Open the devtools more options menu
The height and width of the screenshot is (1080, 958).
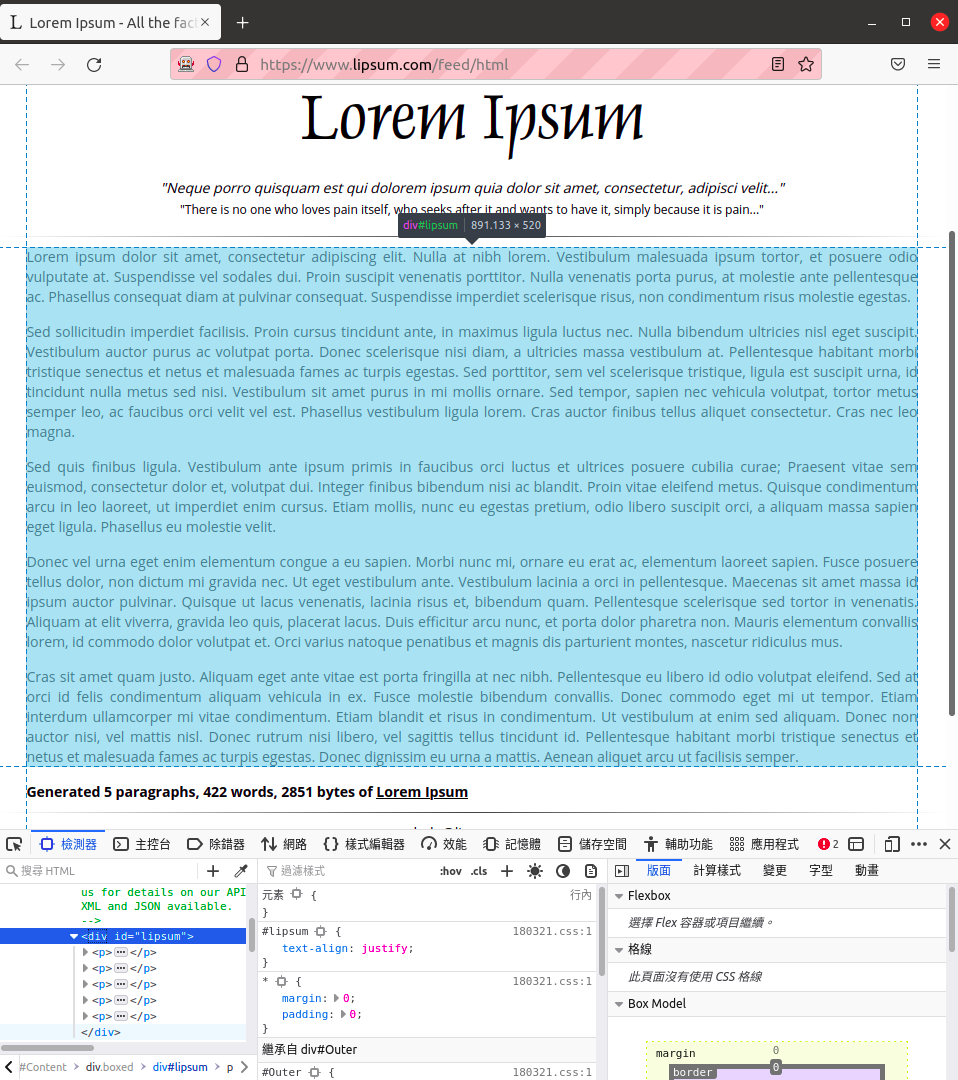(919, 844)
